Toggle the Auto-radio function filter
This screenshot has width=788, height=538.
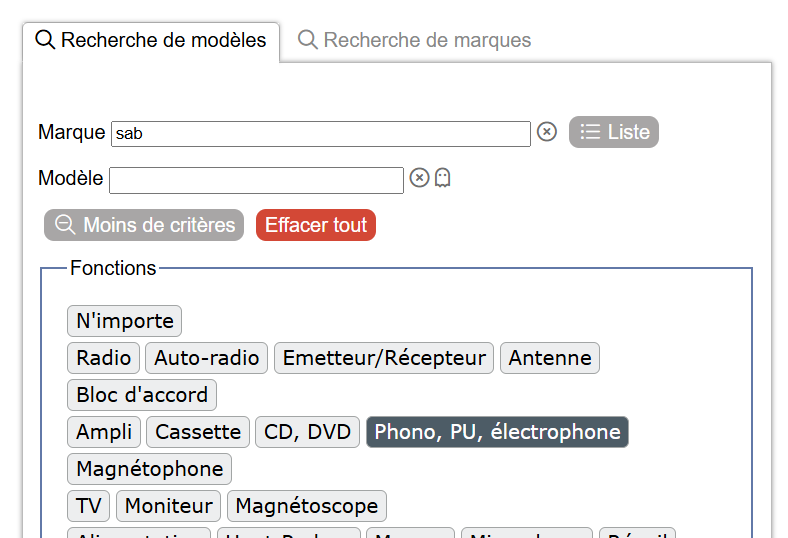coord(207,358)
